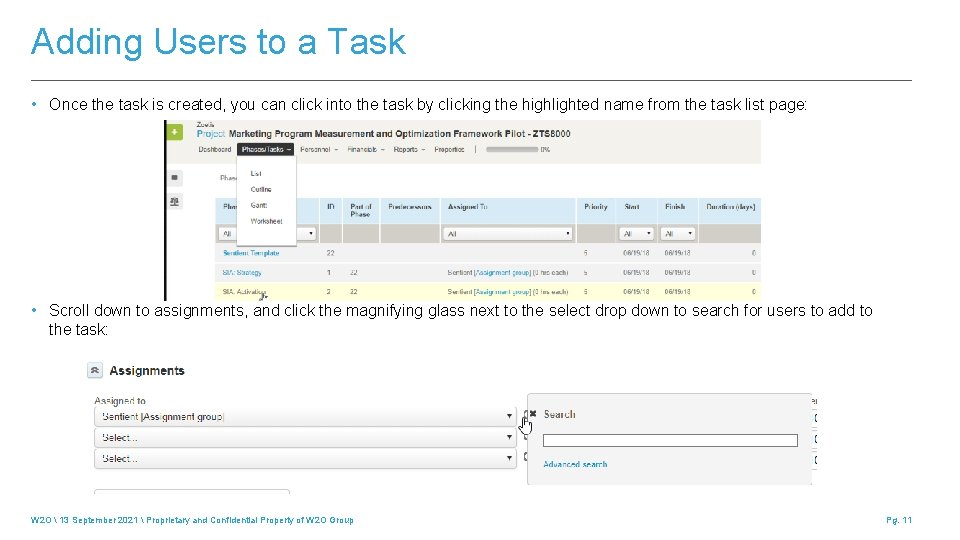Open the Start filter All dropdown
This screenshot has width=960, height=540.
[636, 233]
